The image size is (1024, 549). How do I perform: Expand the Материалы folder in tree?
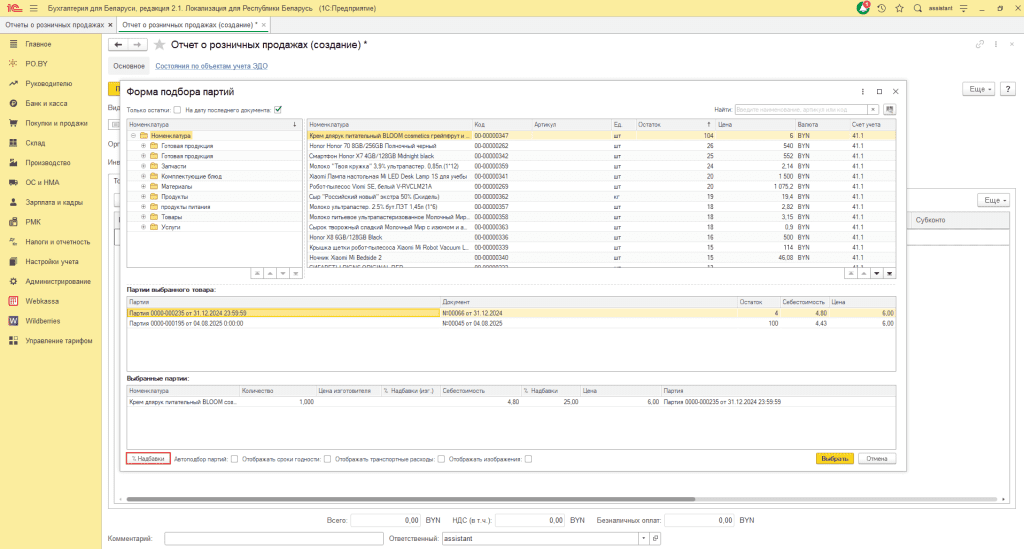click(143, 186)
